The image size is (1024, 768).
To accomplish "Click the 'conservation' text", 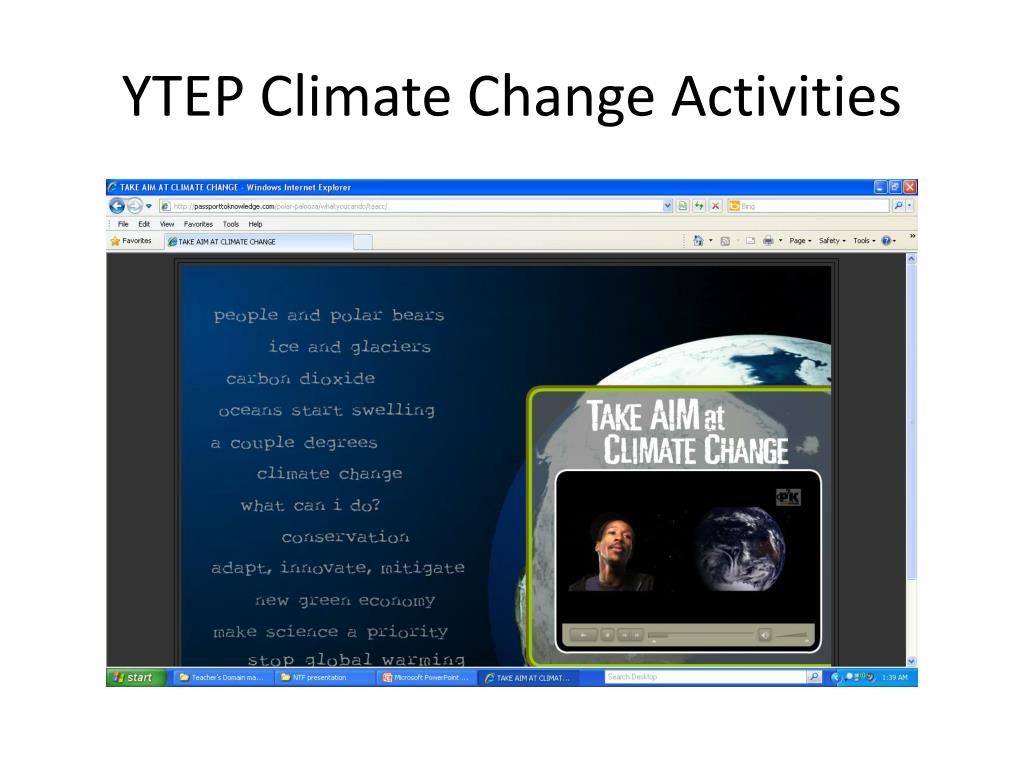I will click(345, 537).
